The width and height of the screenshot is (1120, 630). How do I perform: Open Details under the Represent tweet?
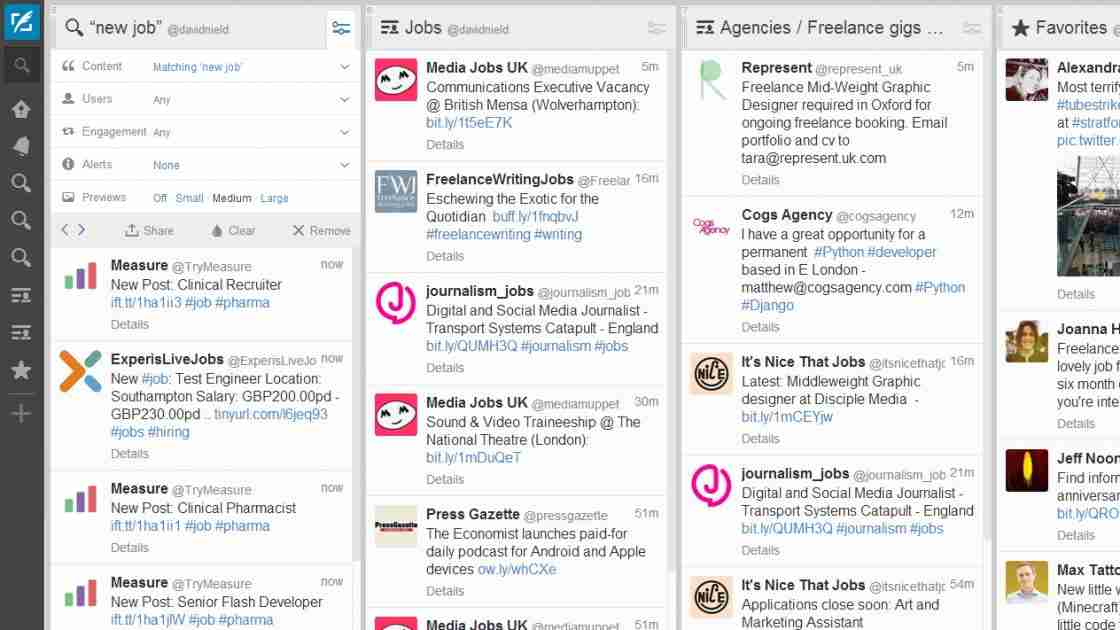(x=760, y=180)
